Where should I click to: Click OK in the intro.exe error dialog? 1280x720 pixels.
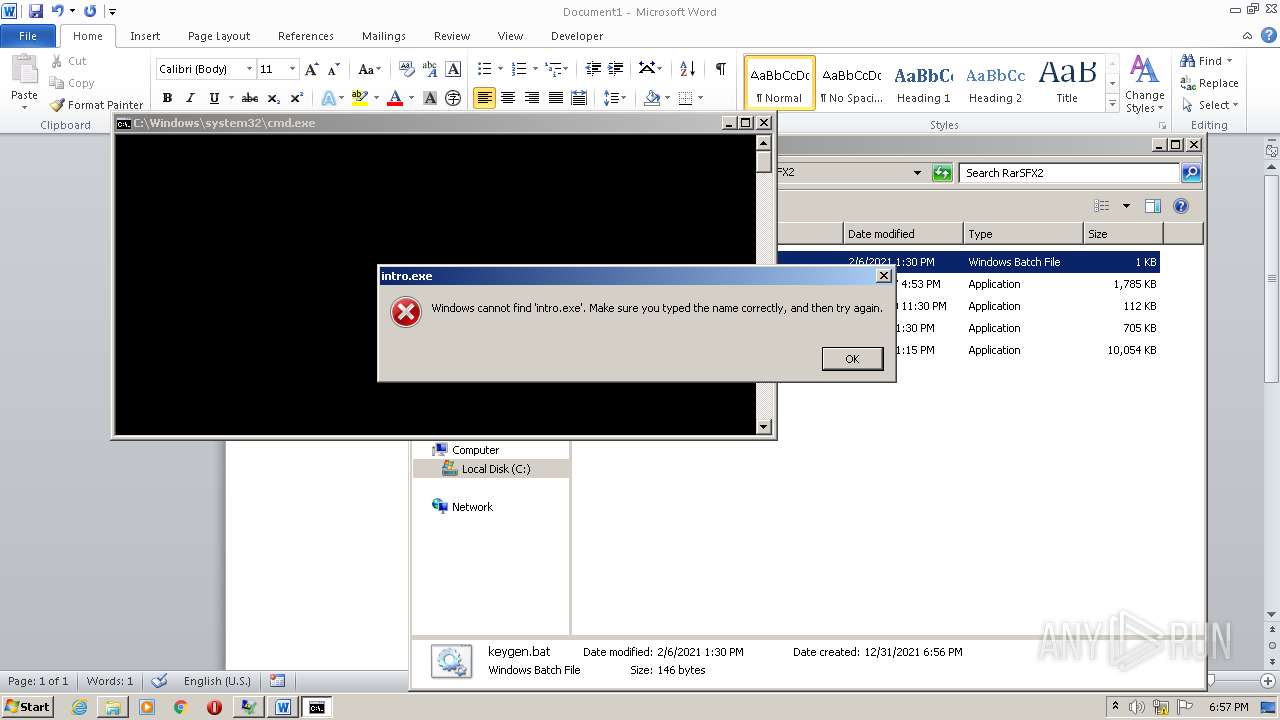[852, 359]
